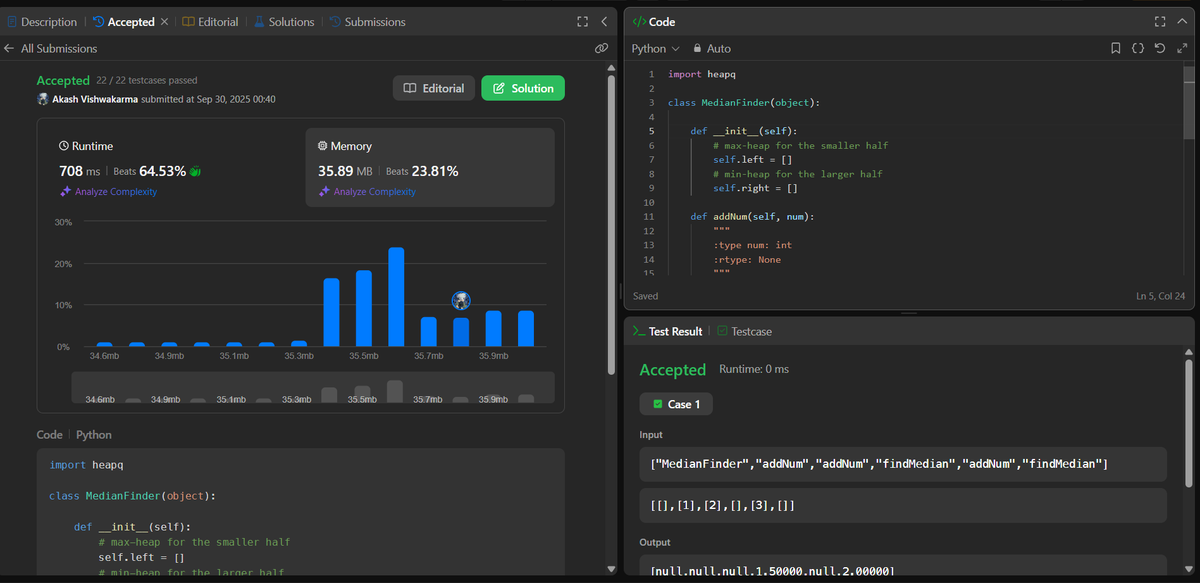The image size is (1200, 583).
Task: Copy submission link via chain icon
Action: click(601, 48)
